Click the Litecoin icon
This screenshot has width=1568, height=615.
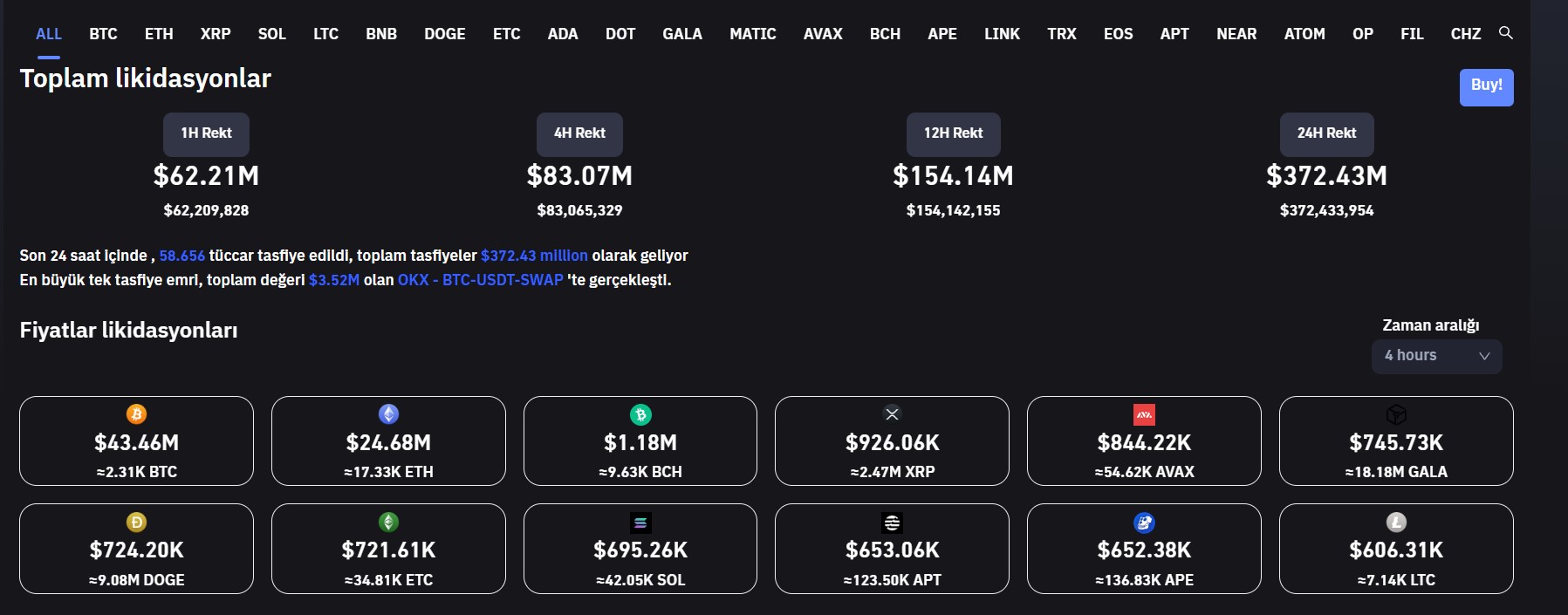[1396, 523]
